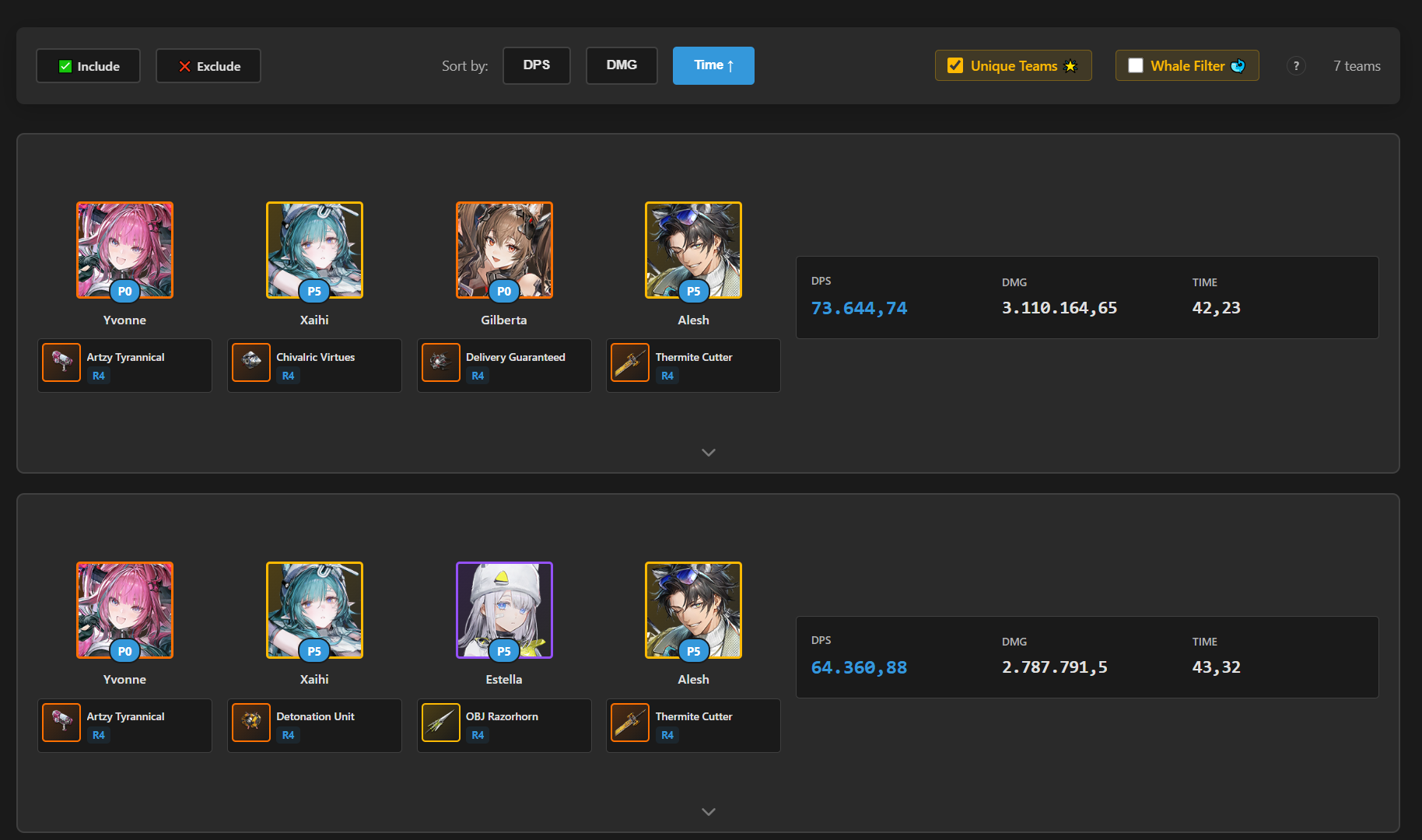Sort teams by DMG
This screenshot has height=840, width=1422.
[622, 65]
